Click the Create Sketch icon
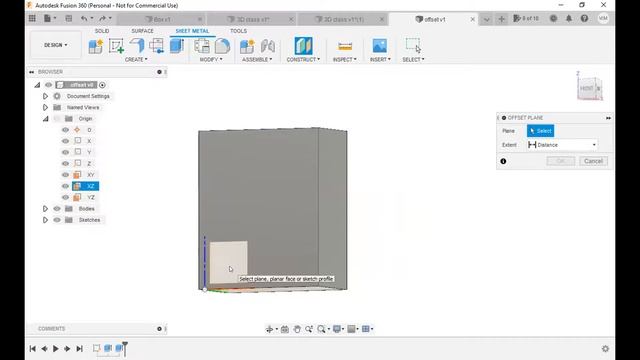Viewport: 640px width, 360px height. click(x=116, y=46)
